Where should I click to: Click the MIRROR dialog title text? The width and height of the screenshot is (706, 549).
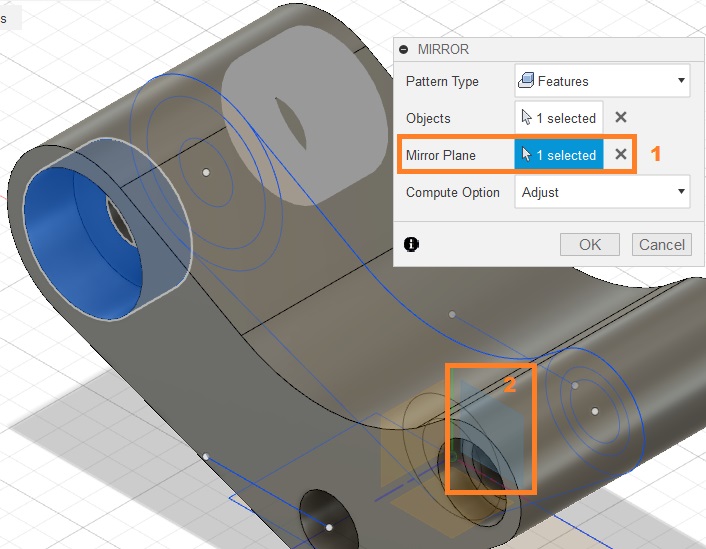[x=443, y=49]
